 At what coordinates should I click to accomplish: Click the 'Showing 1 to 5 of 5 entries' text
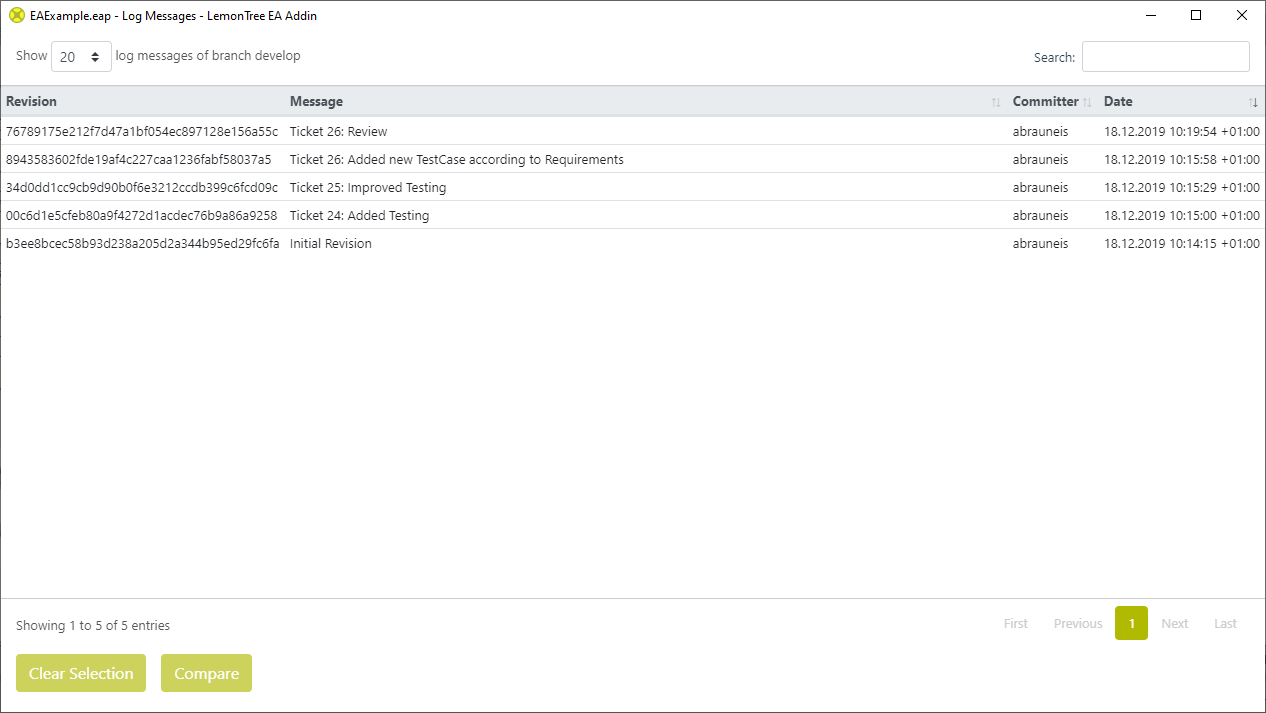(93, 626)
